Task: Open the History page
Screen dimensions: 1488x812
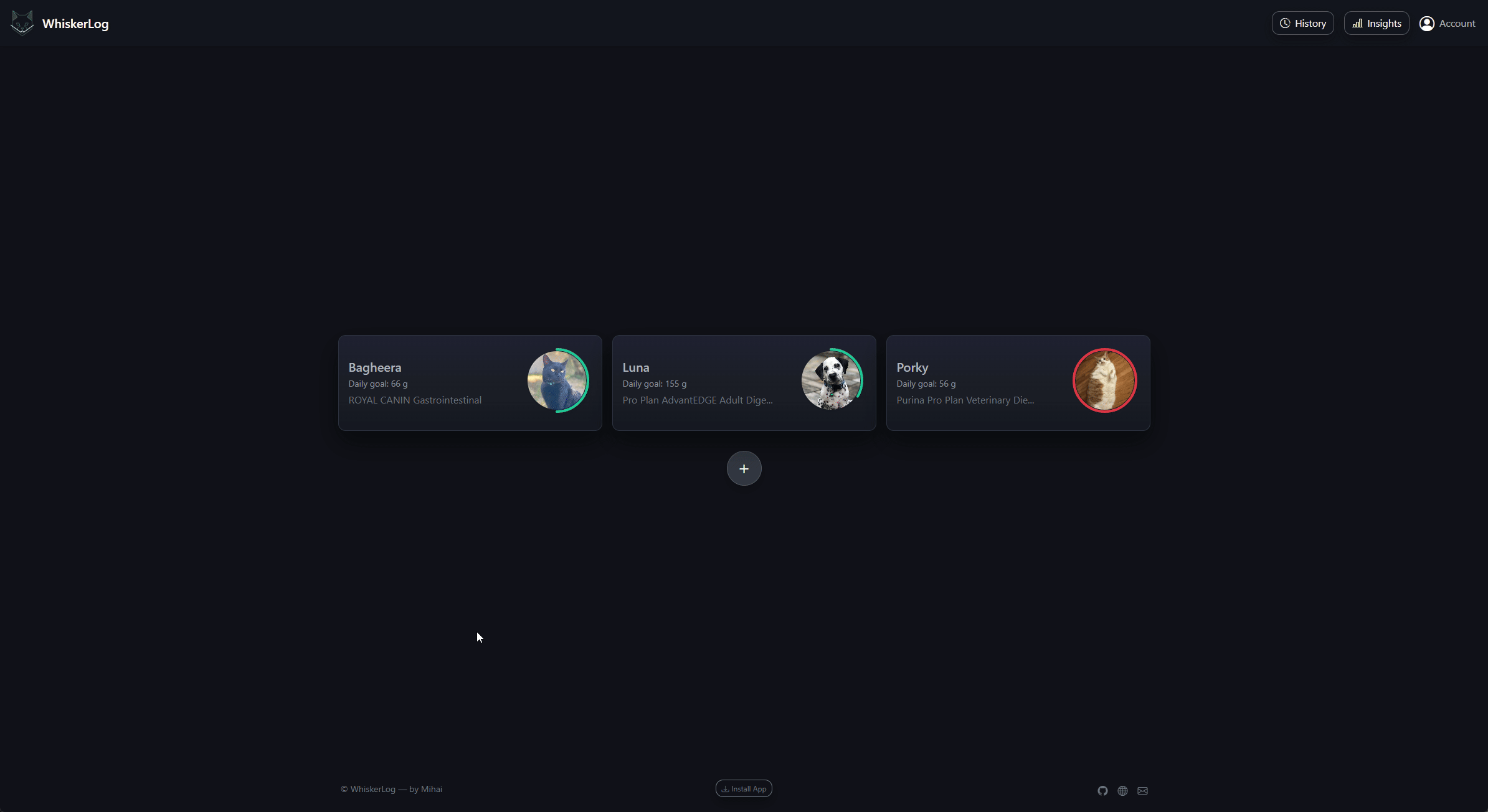Action: point(1303,23)
